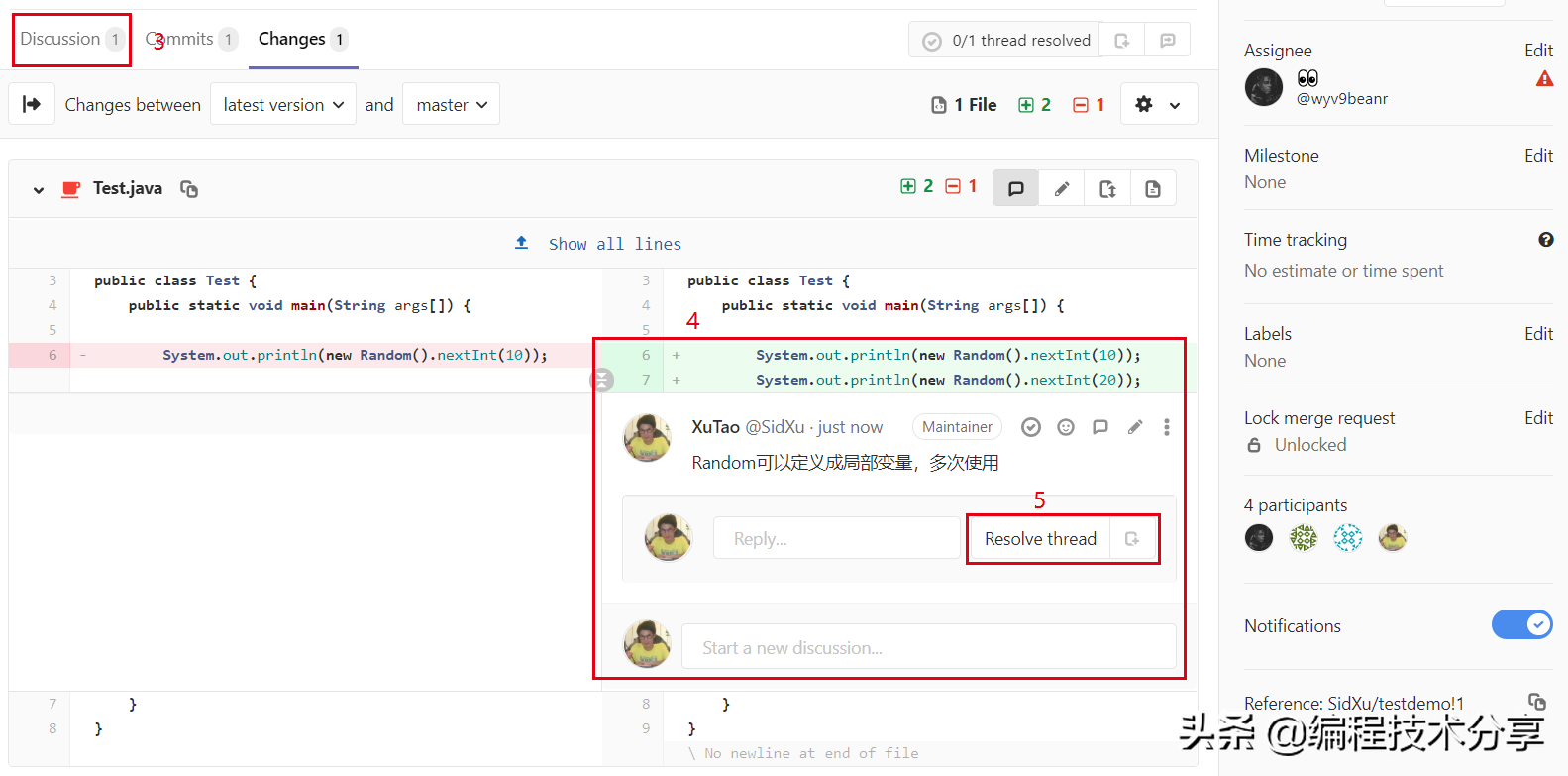
Task: Click resolve all threads in new issue icon
Action: (x=1122, y=40)
